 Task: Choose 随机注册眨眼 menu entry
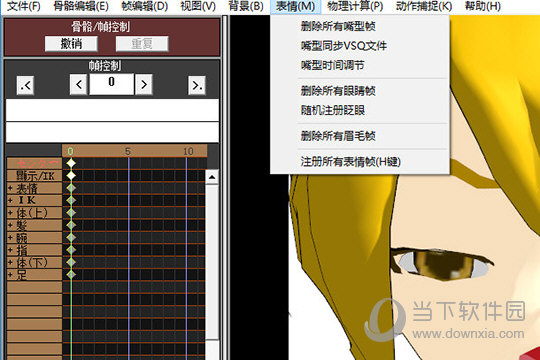pos(360,110)
